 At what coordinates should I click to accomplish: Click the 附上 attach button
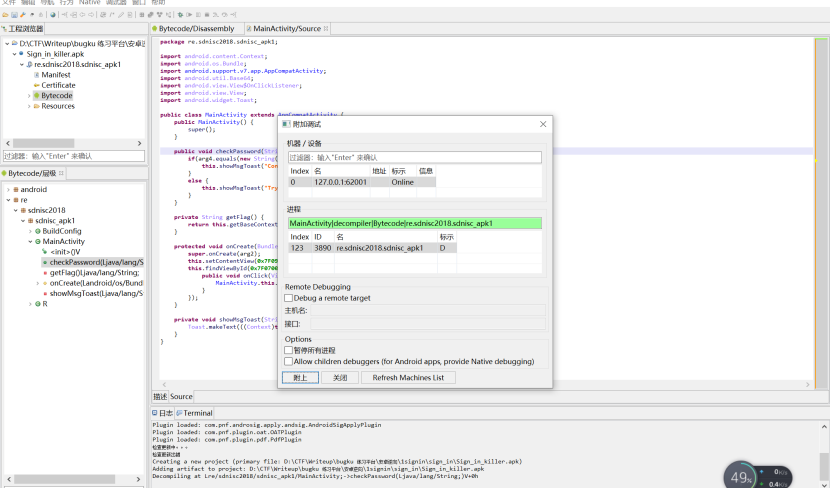tap(301, 378)
